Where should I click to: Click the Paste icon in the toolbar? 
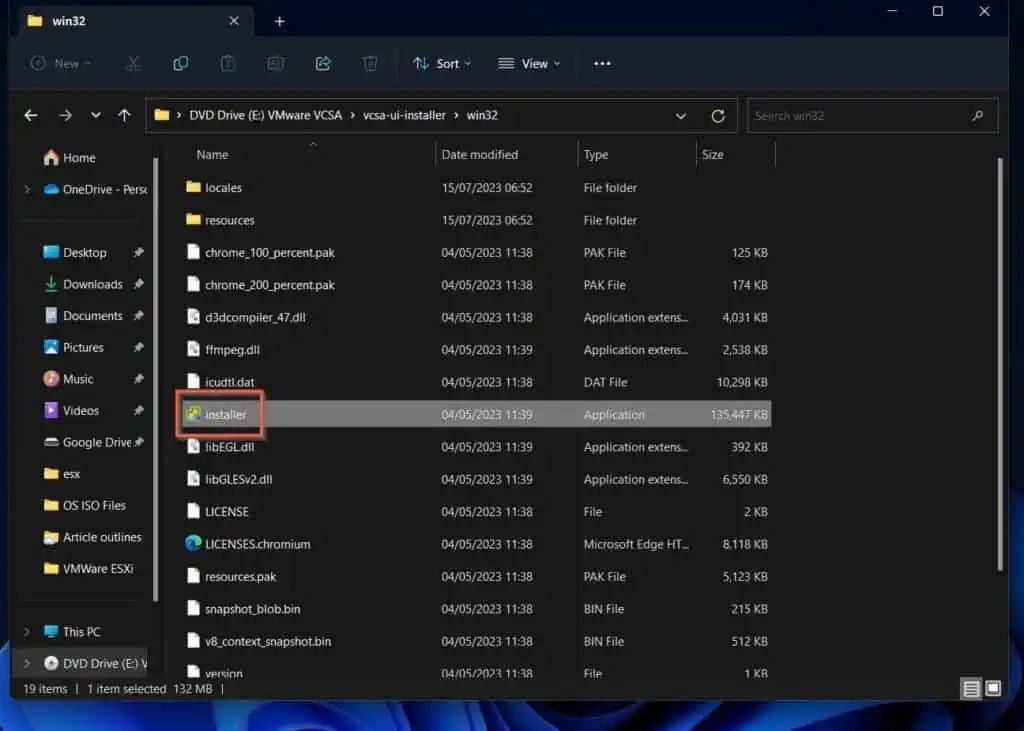tap(228, 63)
